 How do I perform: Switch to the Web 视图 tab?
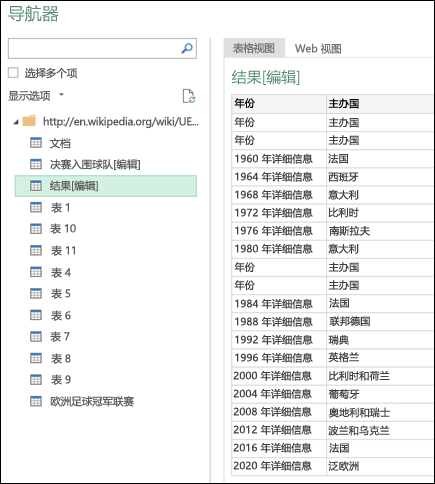(x=318, y=48)
